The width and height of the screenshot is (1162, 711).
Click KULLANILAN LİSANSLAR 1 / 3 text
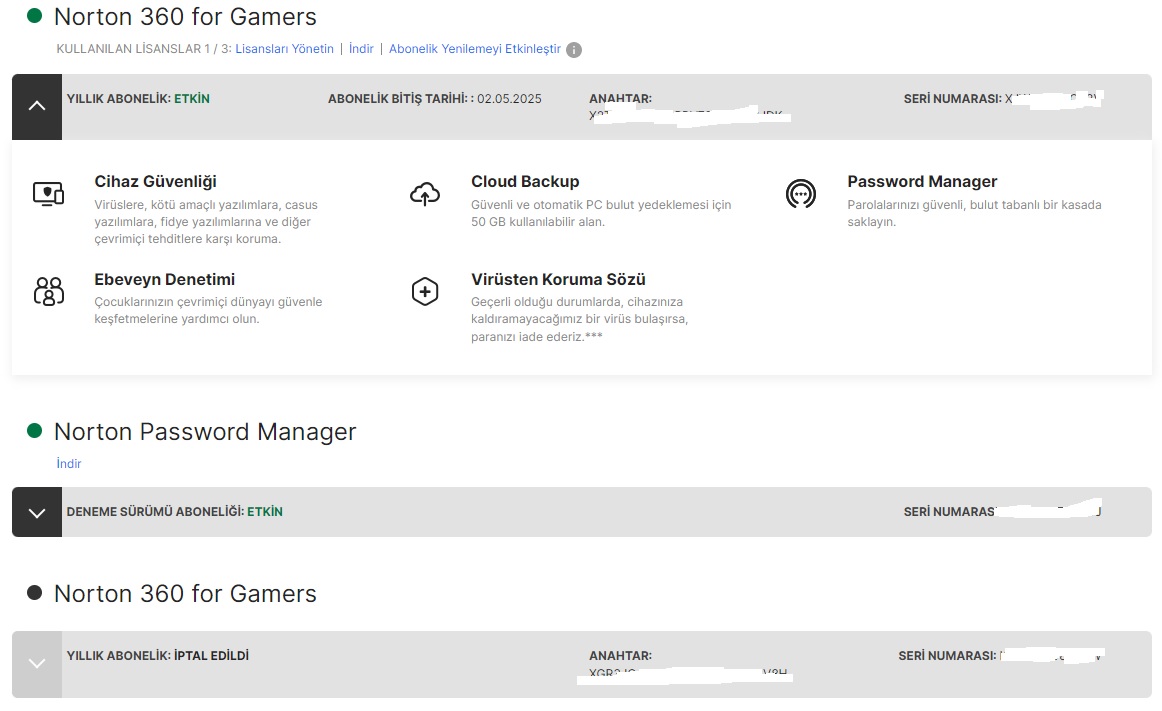tap(145, 49)
